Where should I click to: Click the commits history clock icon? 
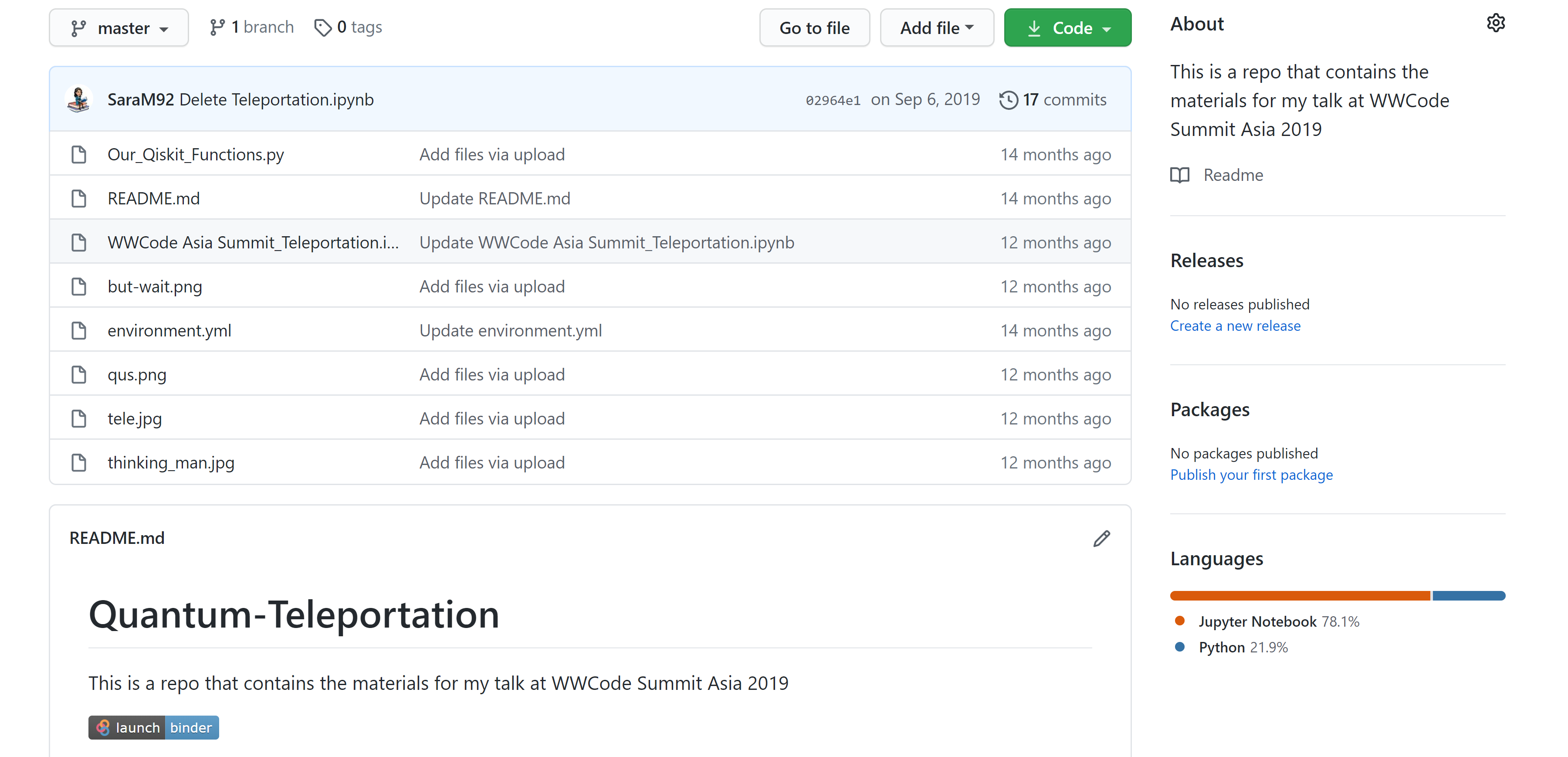(x=1008, y=100)
